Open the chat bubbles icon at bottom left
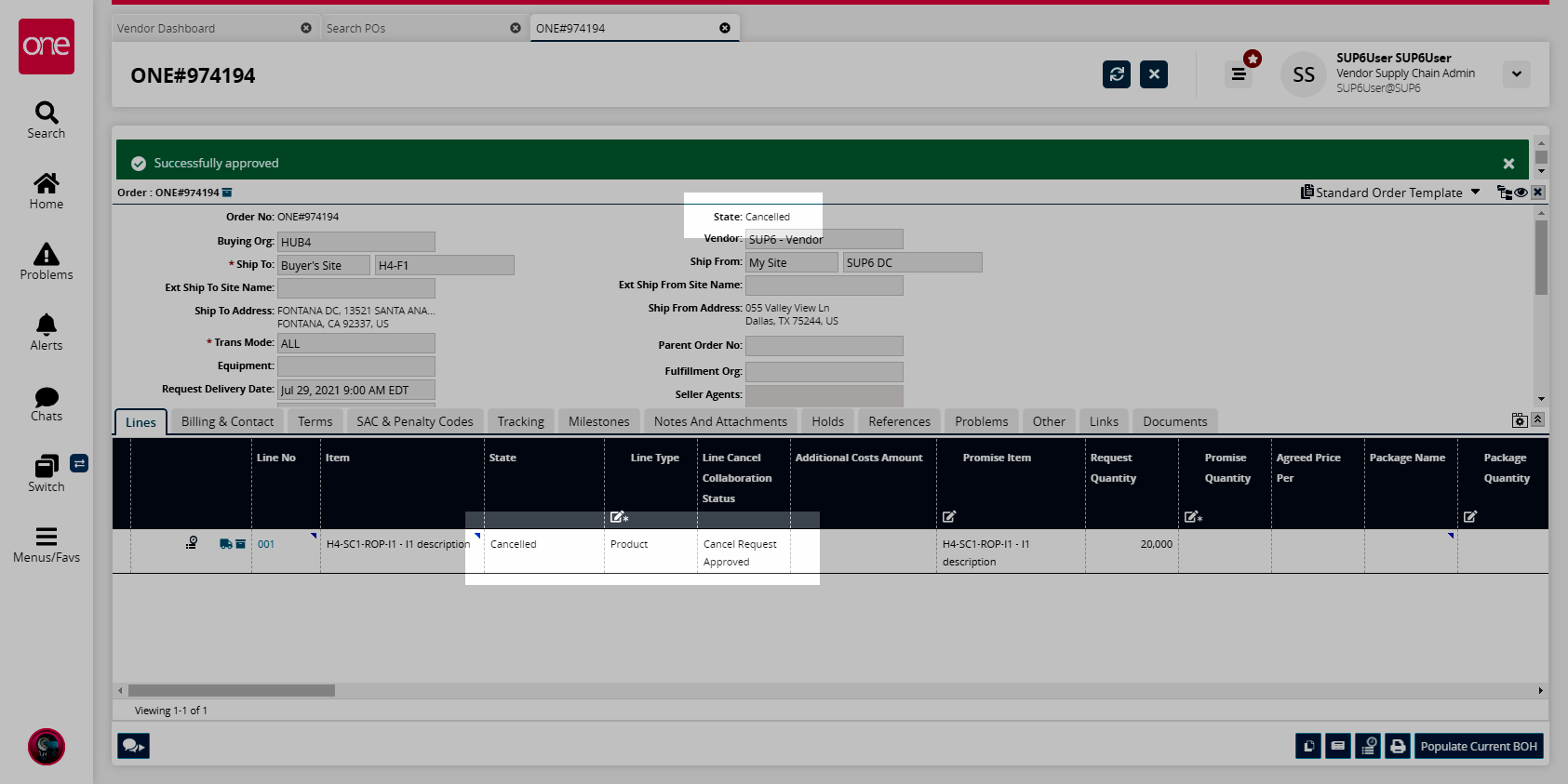The width and height of the screenshot is (1568, 784). click(x=133, y=746)
